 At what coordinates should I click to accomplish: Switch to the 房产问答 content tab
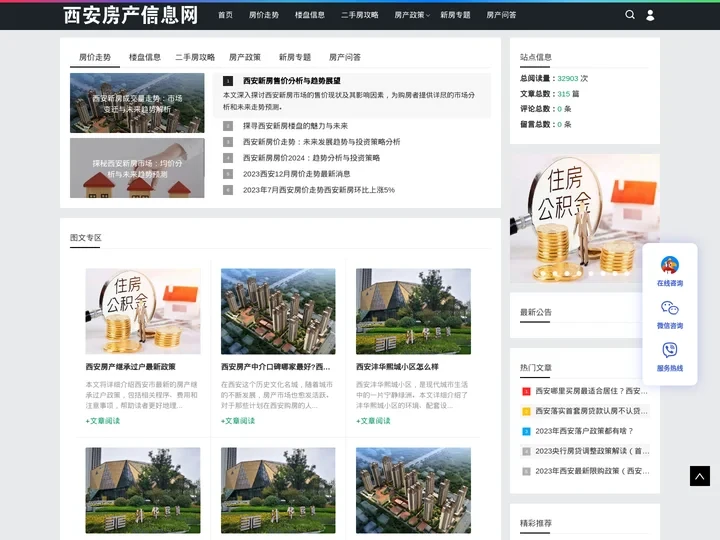(x=345, y=57)
